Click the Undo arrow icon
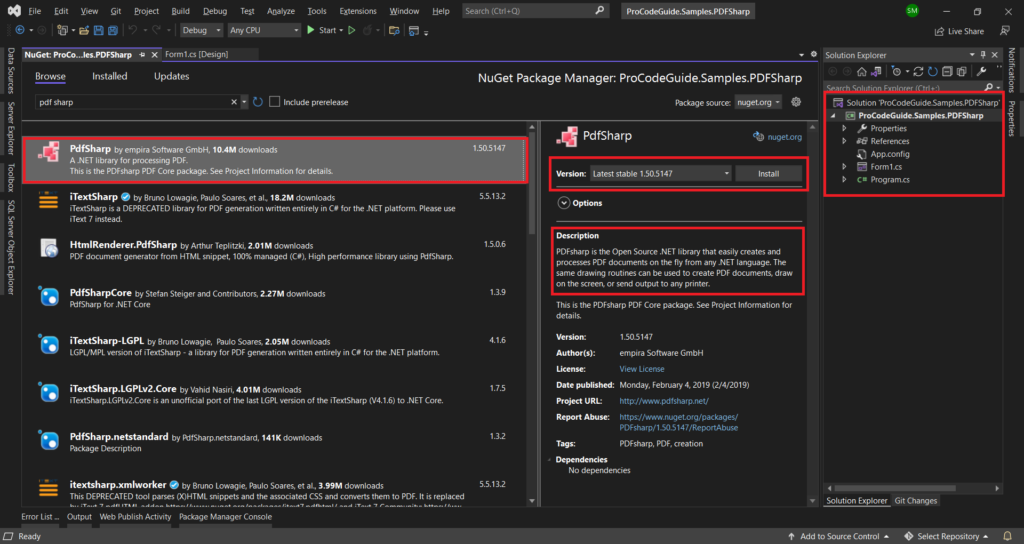This screenshot has height=544, width=1024. (x=133, y=30)
